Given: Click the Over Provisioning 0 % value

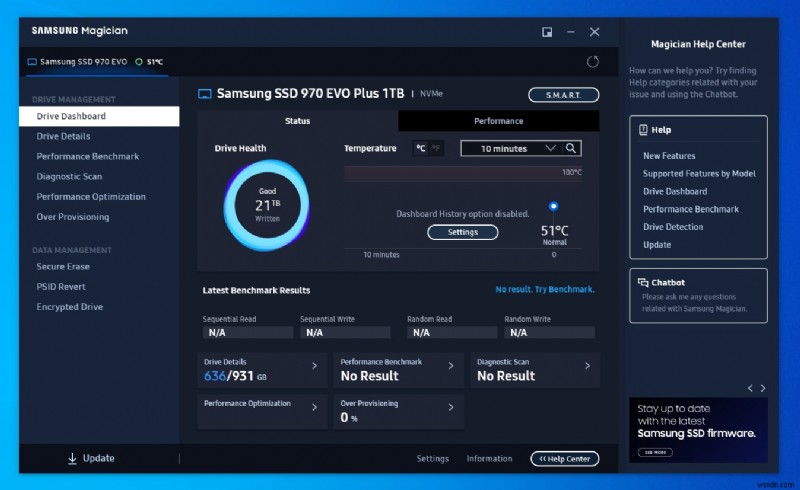Looking at the screenshot, I should [349, 418].
